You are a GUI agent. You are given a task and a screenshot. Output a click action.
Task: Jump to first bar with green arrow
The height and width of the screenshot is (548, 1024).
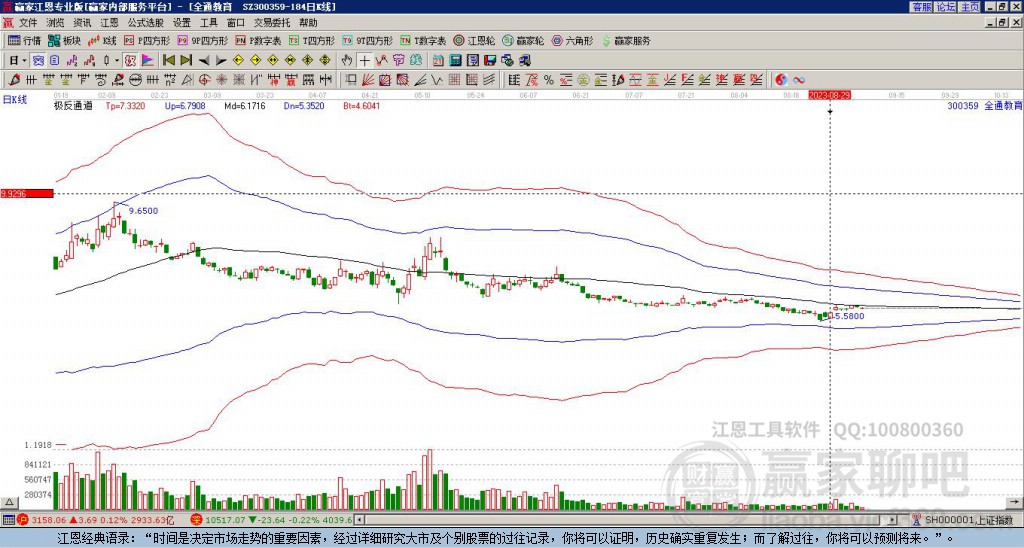pos(168,61)
